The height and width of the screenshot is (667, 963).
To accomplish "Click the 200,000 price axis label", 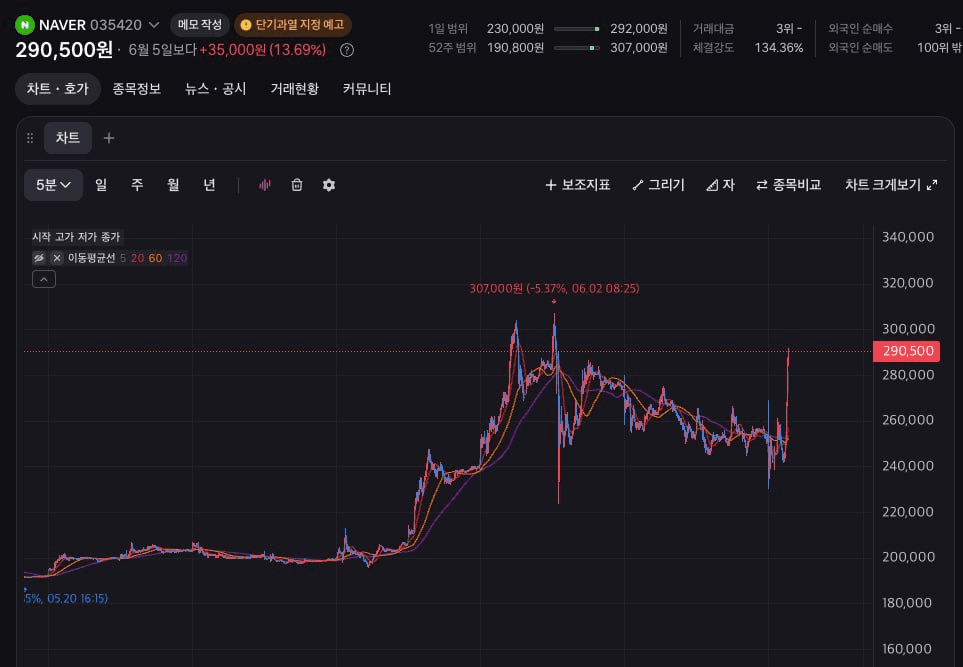I will click(908, 557).
